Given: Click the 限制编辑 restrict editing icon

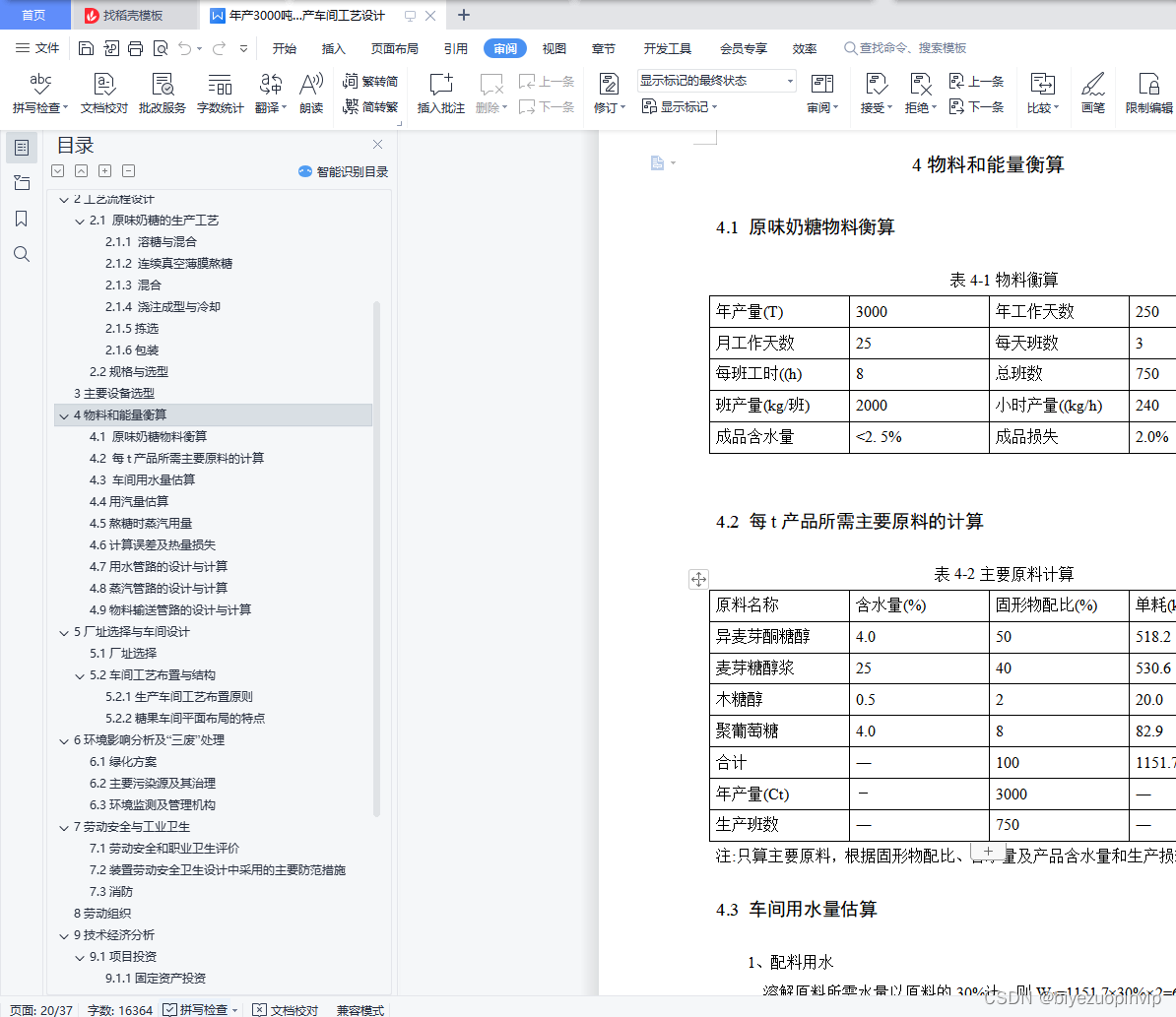Looking at the screenshot, I should 1149,93.
